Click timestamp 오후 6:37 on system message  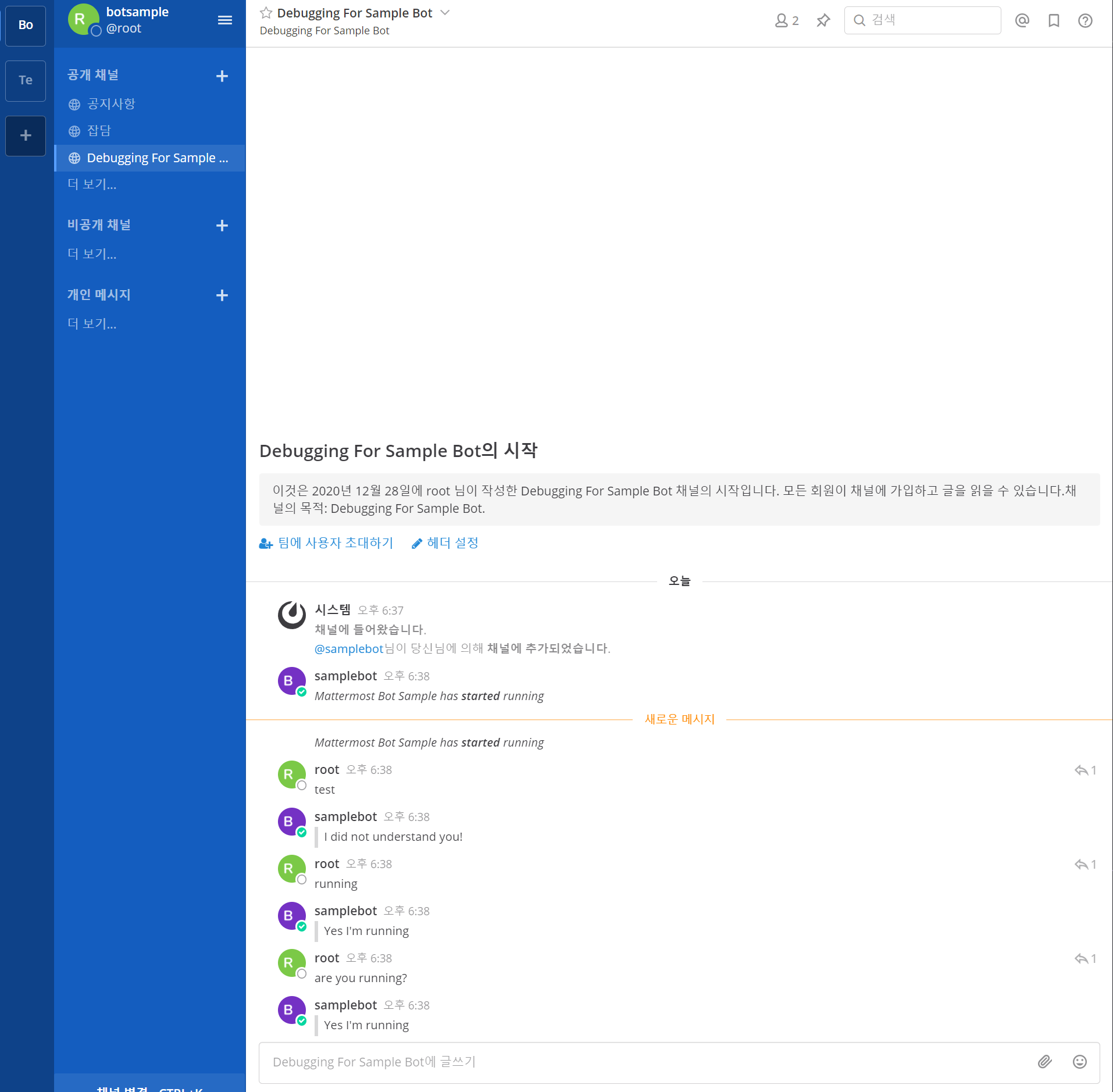point(381,611)
